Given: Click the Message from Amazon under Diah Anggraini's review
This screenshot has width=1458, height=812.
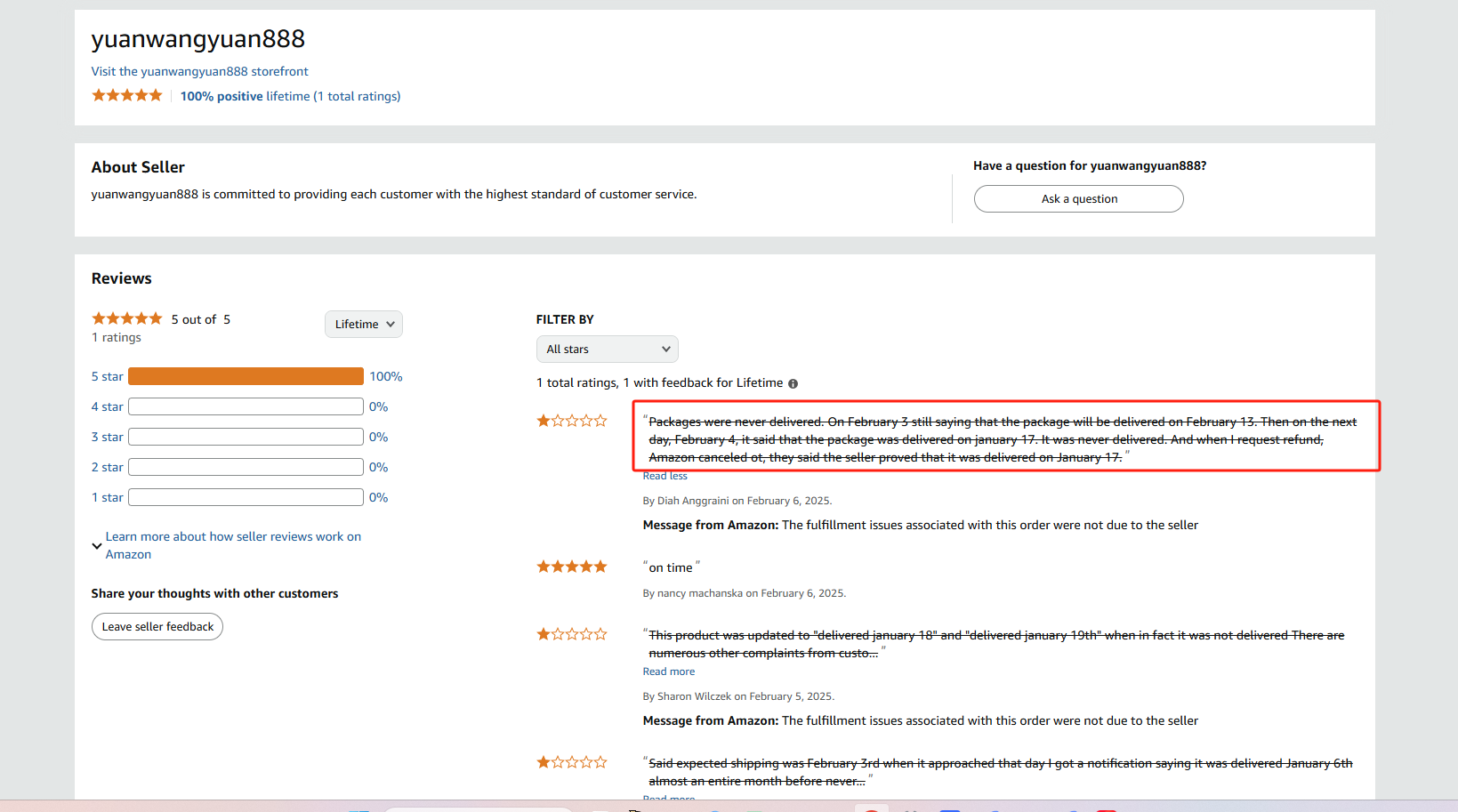Looking at the screenshot, I should click(921, 525).
